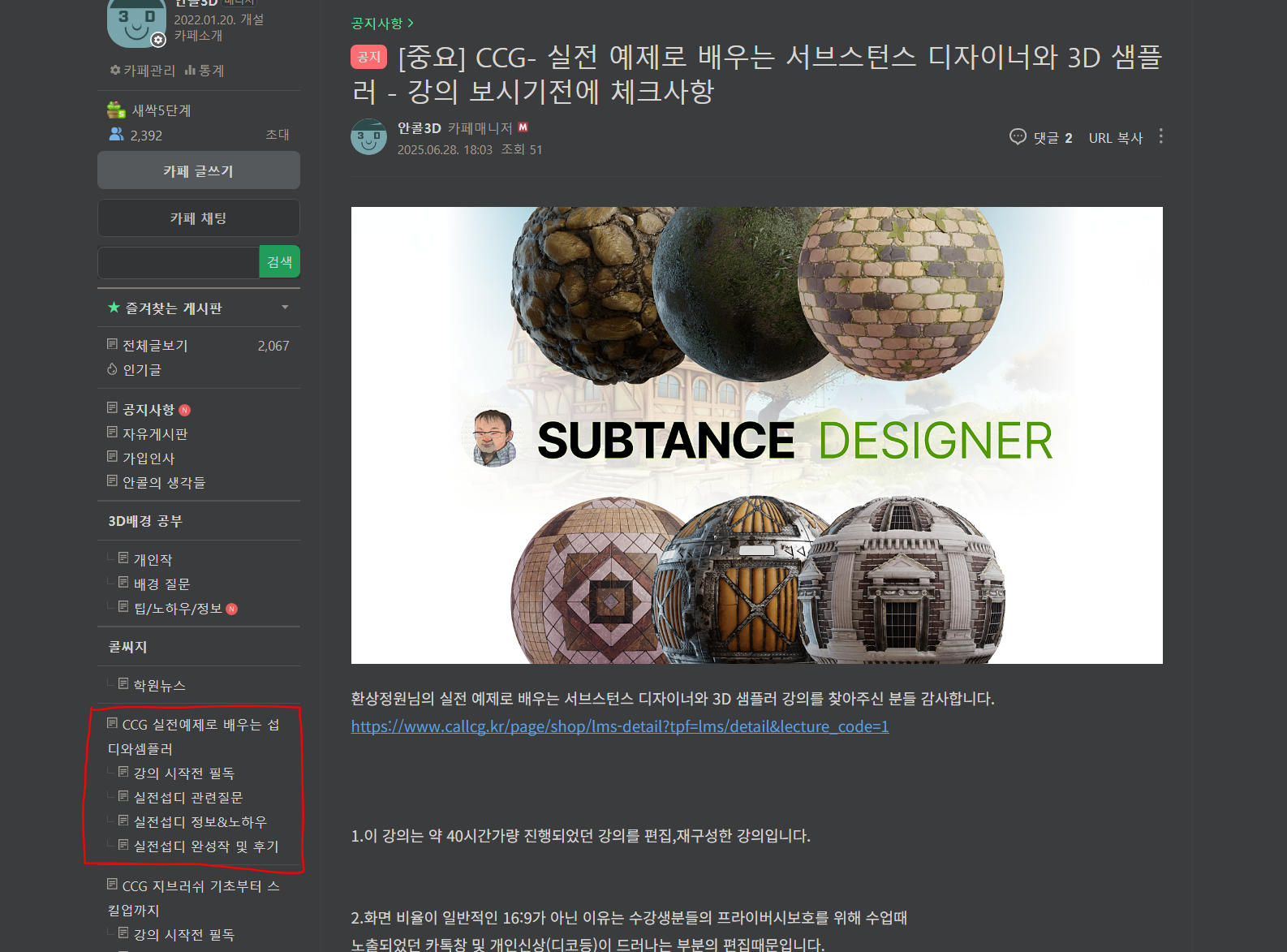Viewport: 1287px width, 952px height.
Task: Focus the cafe search input field
Action: [x=179, y=262]
